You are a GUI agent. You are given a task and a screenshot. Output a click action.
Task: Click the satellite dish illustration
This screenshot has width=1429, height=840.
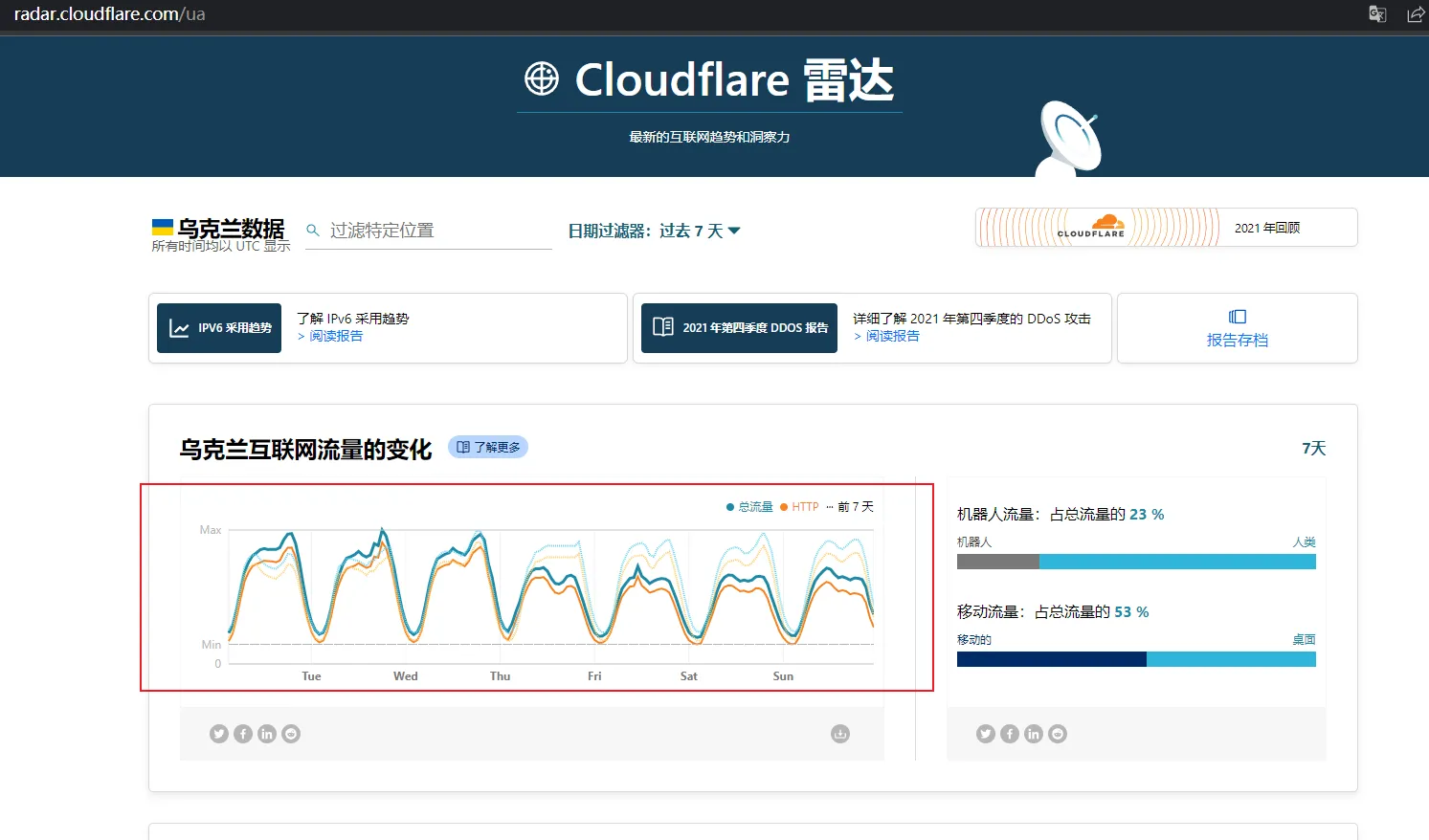[x=1070, y=140]
